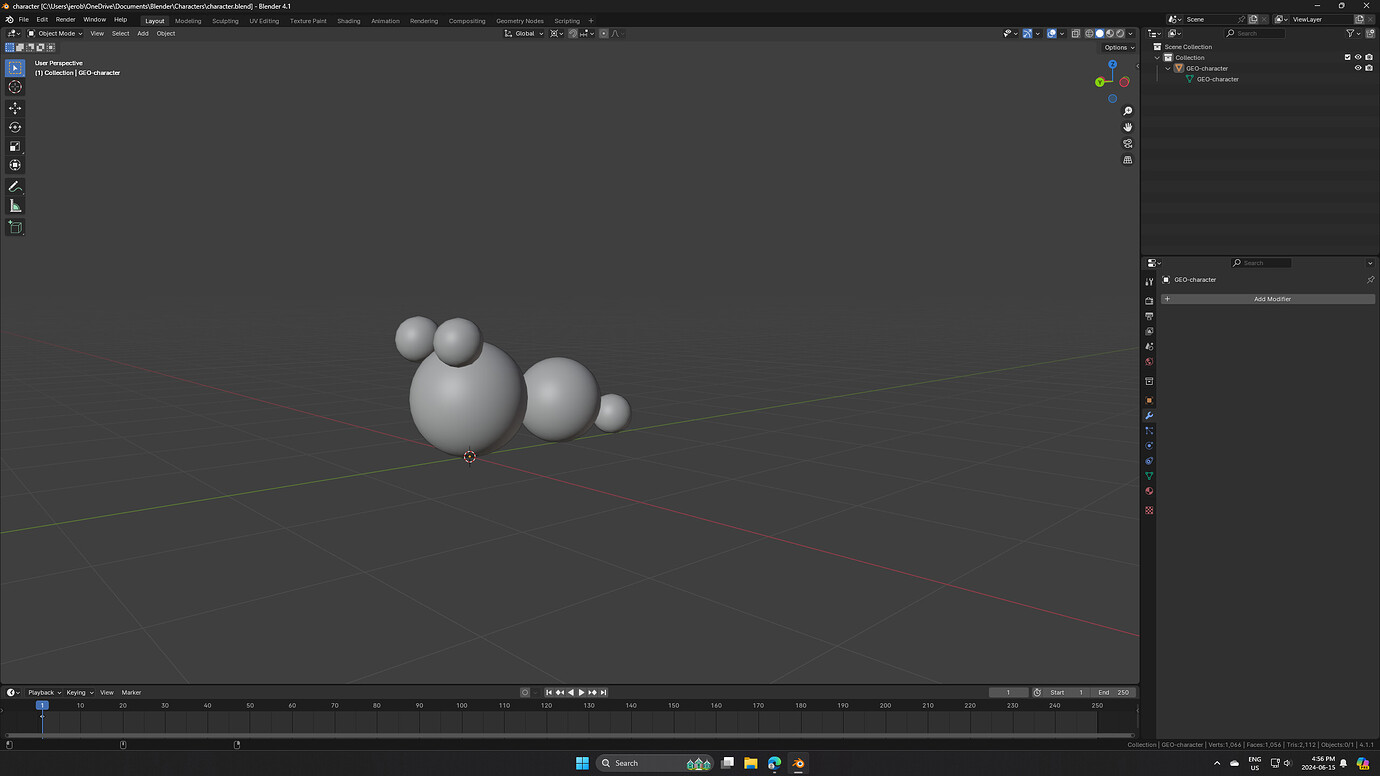1380x776 pixels.
Task: Uncheck the Collection exclude checkbox
Action: [1347, 57]
